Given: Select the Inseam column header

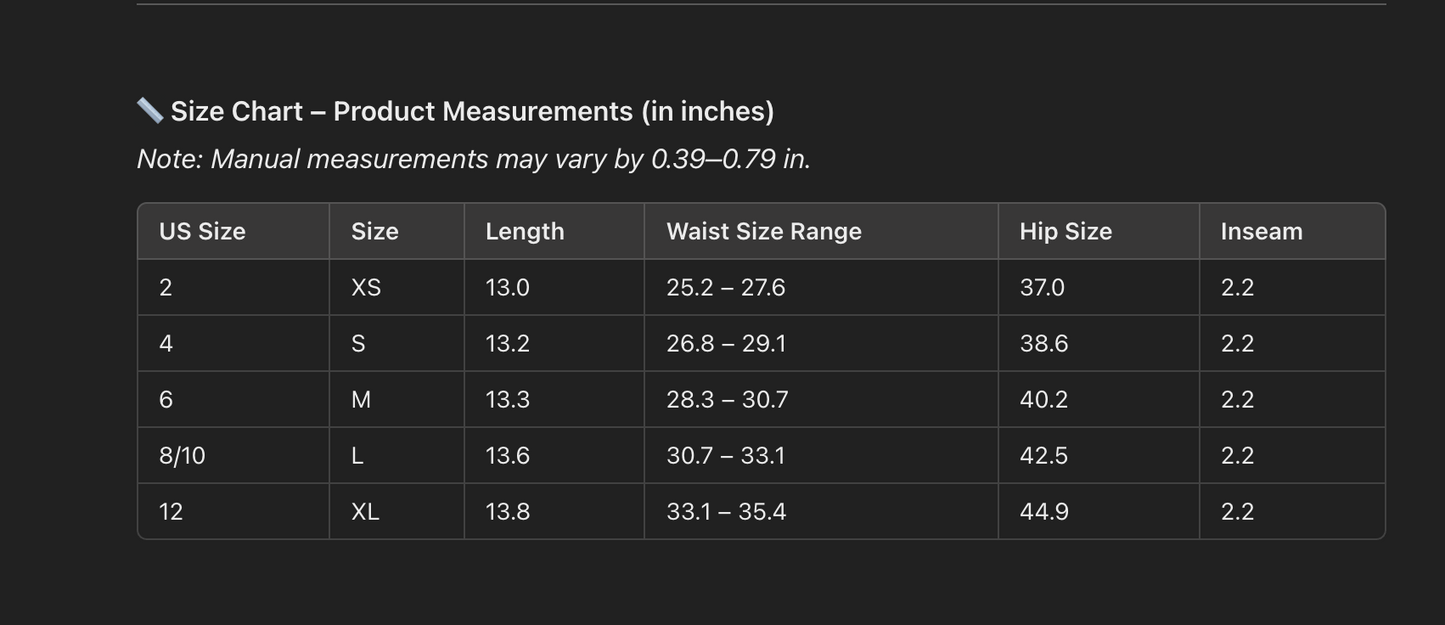Looking at the screenshot, I should 1262,231.
